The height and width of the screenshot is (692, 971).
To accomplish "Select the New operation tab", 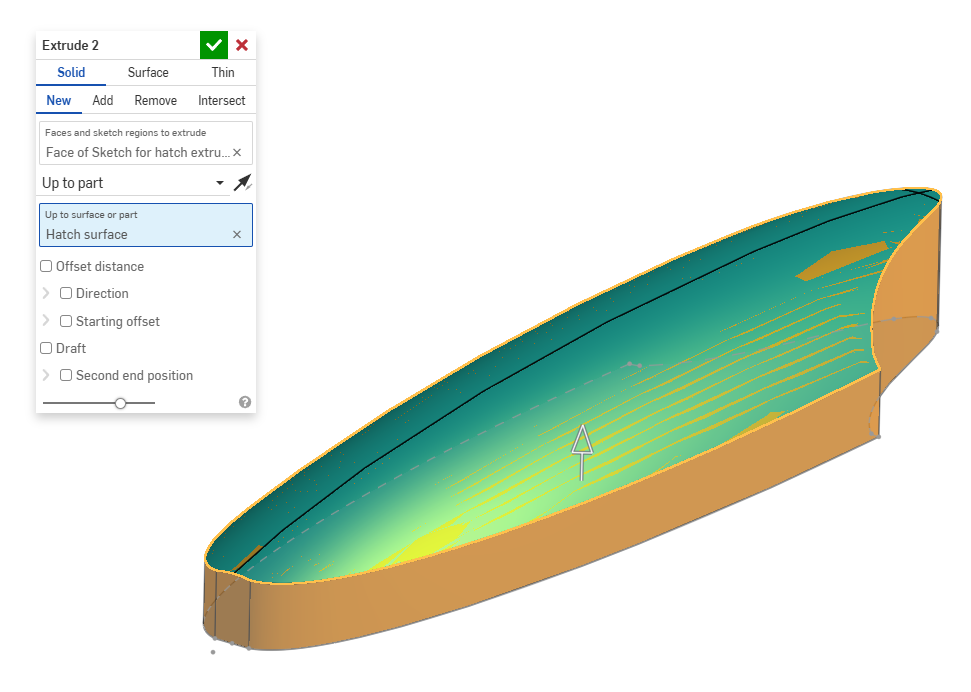I will (59, 100).
